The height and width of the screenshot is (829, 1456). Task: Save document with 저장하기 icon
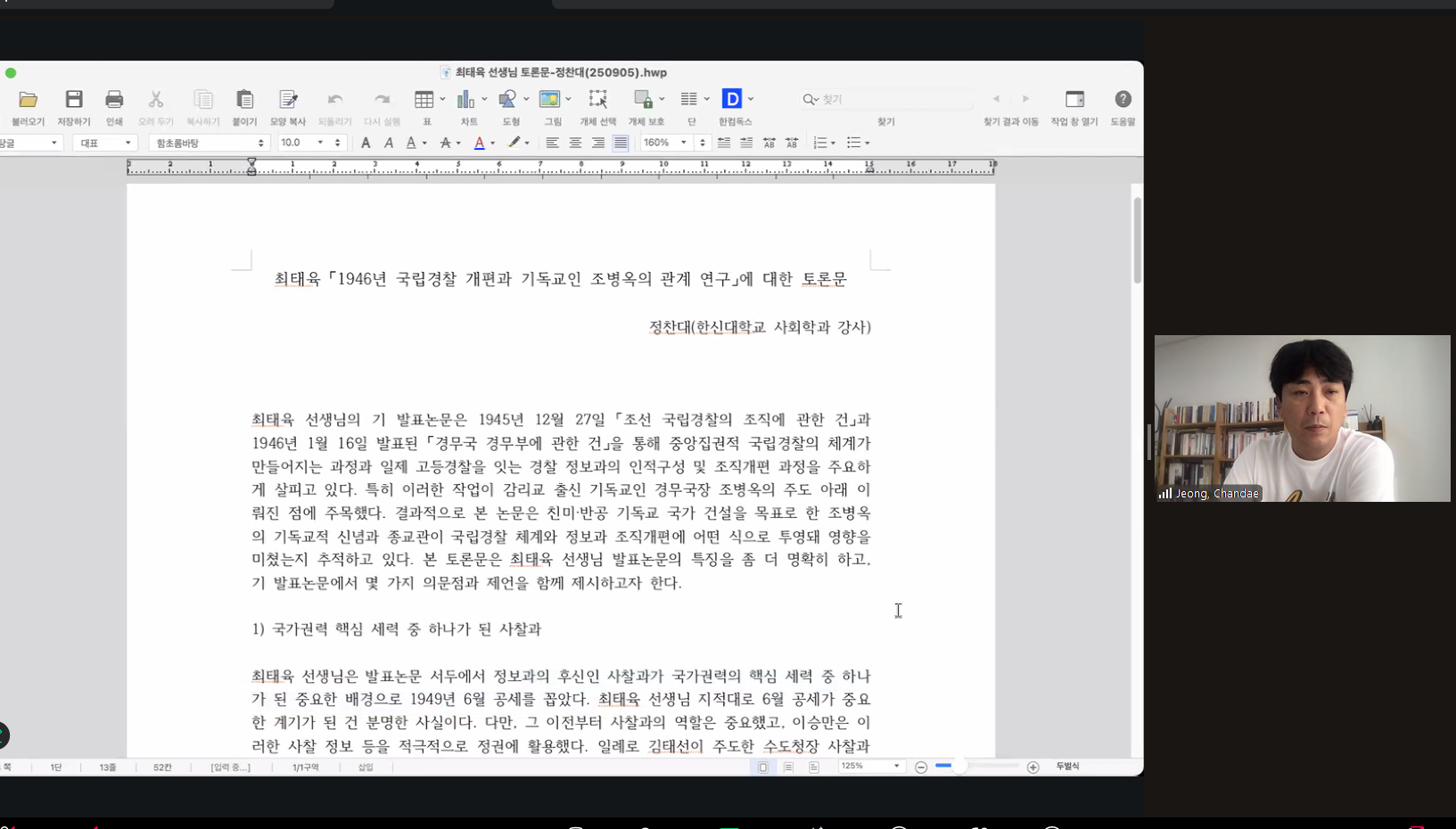point(74,100)
